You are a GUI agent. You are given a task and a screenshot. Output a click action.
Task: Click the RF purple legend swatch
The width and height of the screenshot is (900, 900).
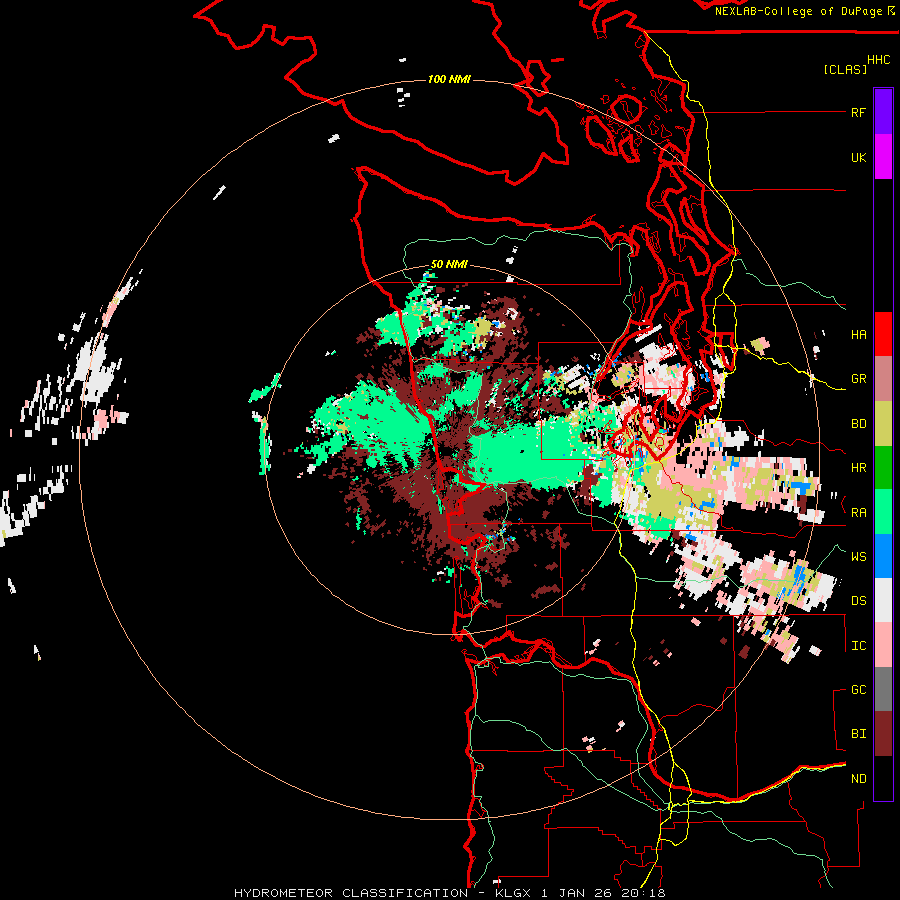tap(883, 112)
